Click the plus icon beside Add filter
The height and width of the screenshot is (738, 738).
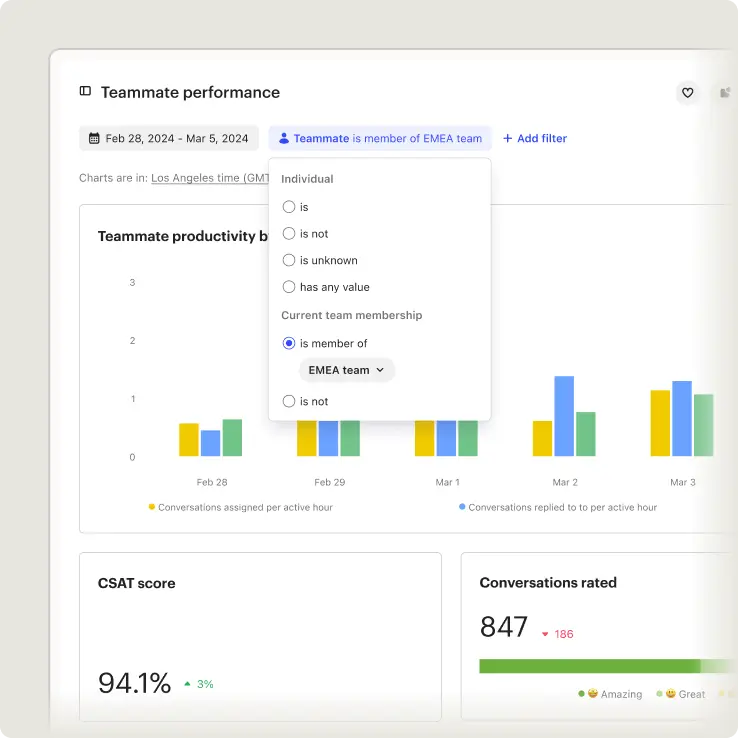[507, 139]
